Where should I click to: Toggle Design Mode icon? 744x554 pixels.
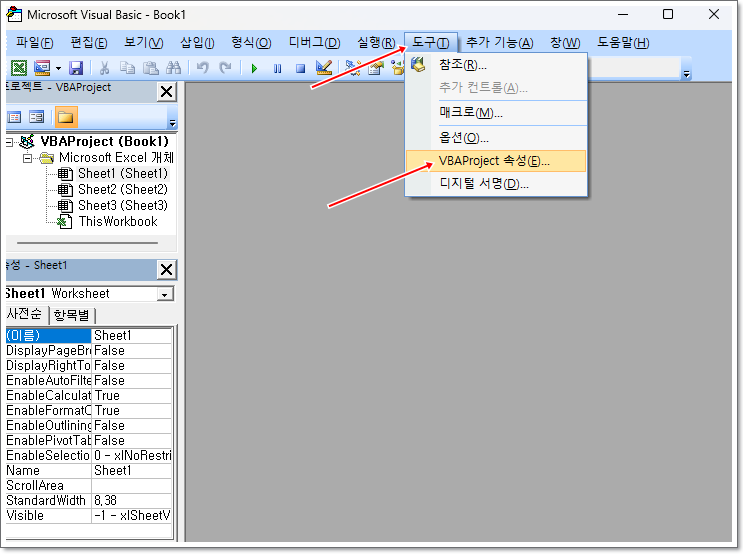click(324, 68)
